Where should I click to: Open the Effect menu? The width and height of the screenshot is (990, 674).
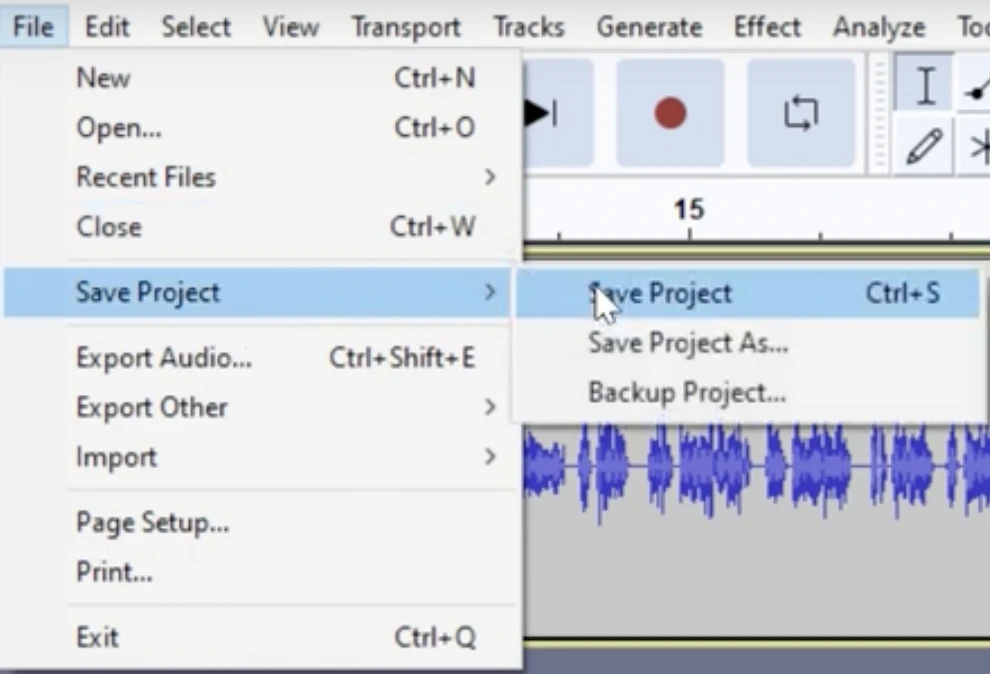[x=767, y=26]
